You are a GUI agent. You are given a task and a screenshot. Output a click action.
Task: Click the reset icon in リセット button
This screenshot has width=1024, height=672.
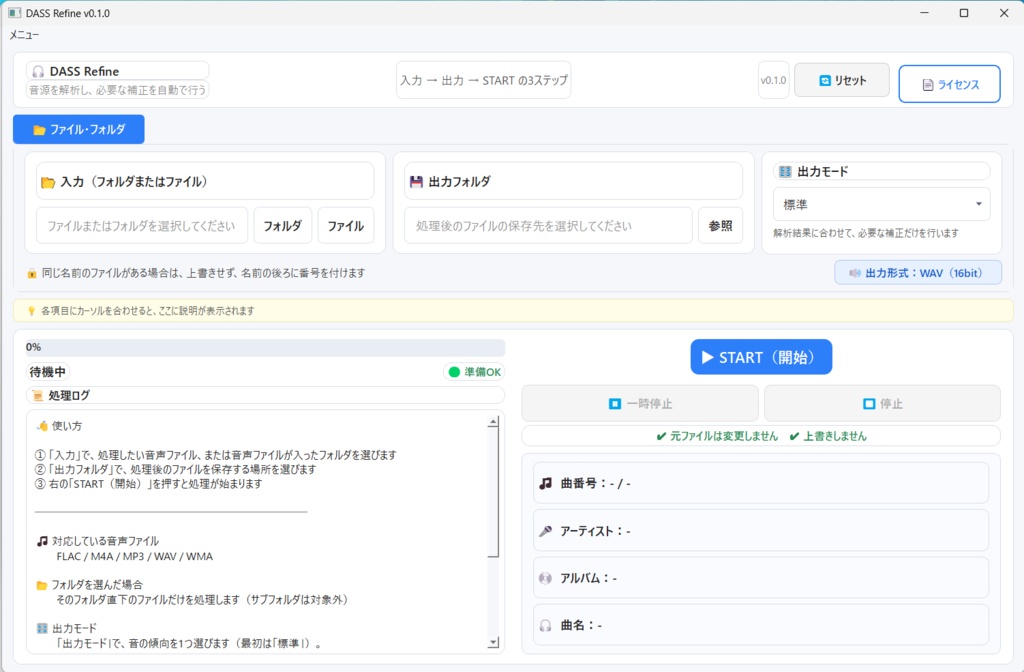click(x=825, y=80)
